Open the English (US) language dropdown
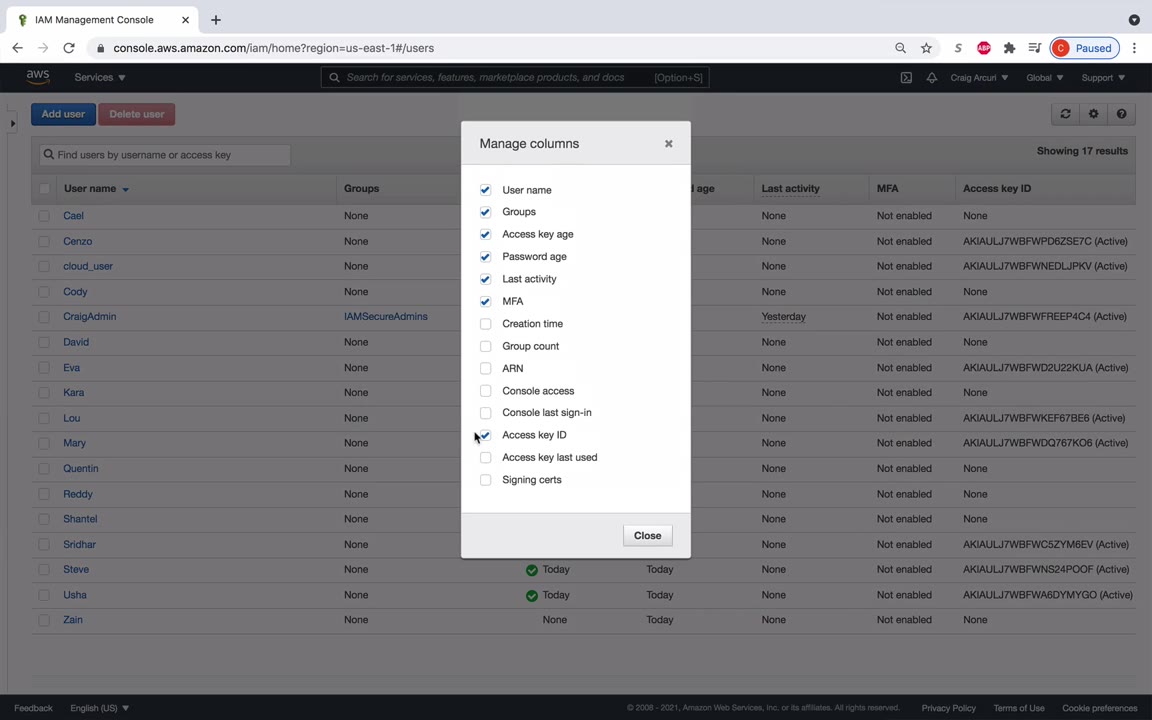This screenshot has width=1152, height=720. point(99,708)
